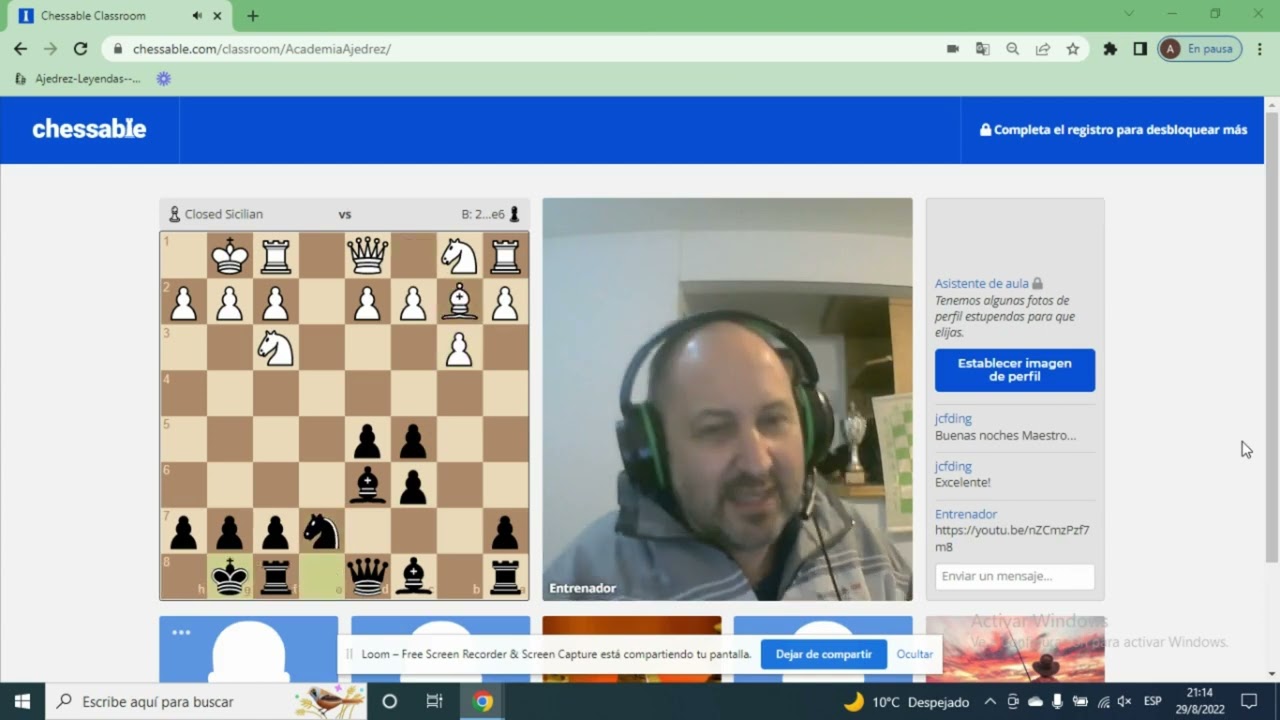Toggle the browser side panel
Viewport: 1280px width, 720px height.
point(1139,48)
